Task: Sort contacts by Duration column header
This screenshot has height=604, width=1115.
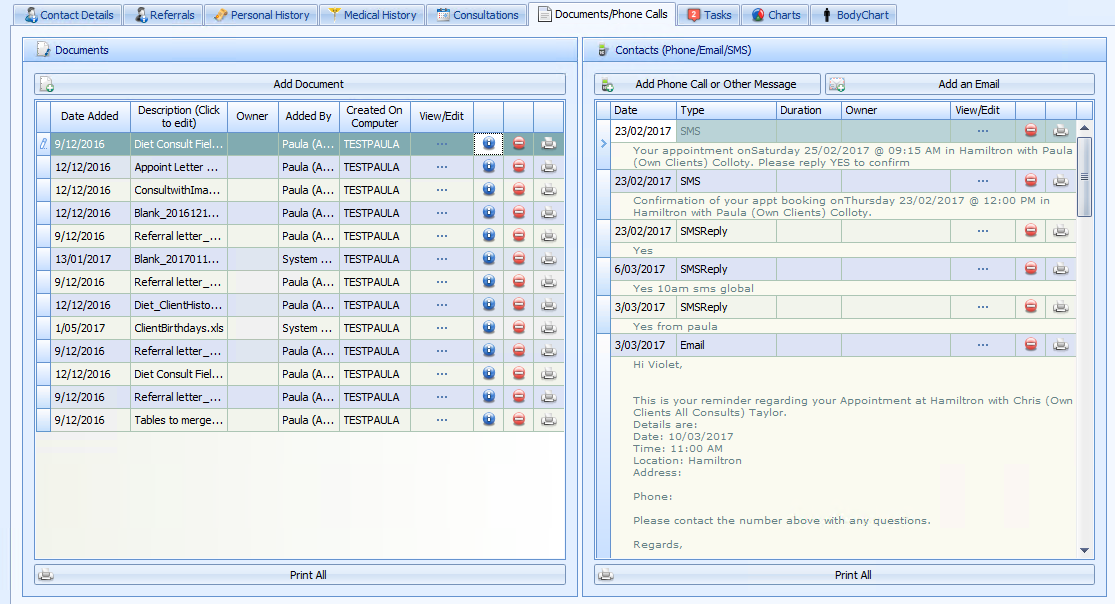Action: pyautogui.click(x=808, y=110)
